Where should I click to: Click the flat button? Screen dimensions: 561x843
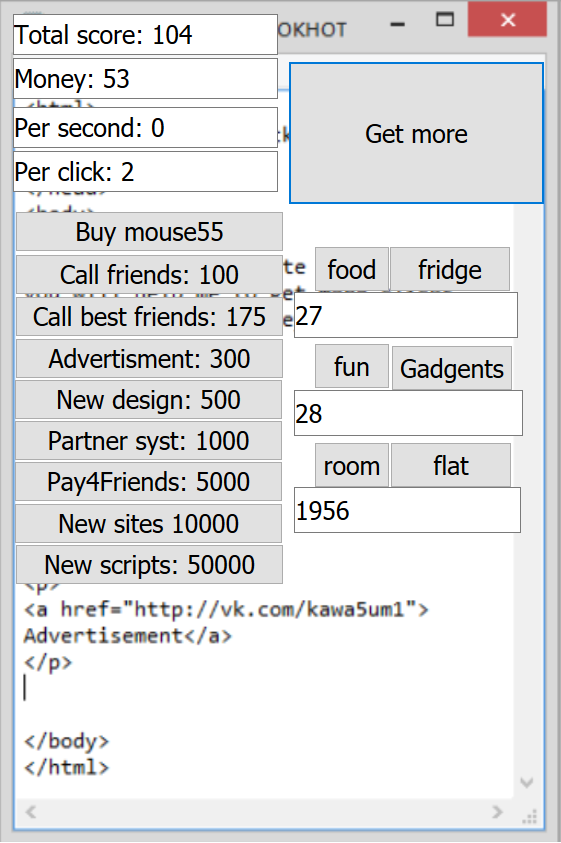(x=451, y=466)
